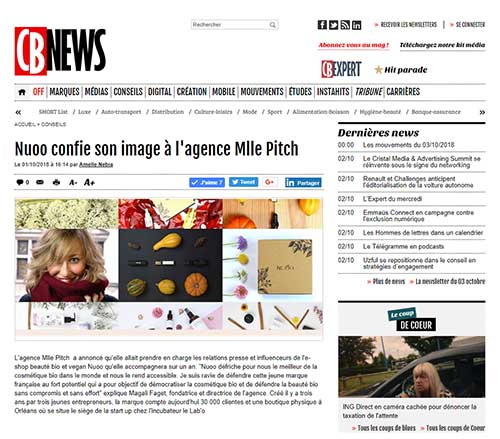The image size is (500, 439).
Task: Open the MARQUES menu item
Action: [x=64, y=92]
